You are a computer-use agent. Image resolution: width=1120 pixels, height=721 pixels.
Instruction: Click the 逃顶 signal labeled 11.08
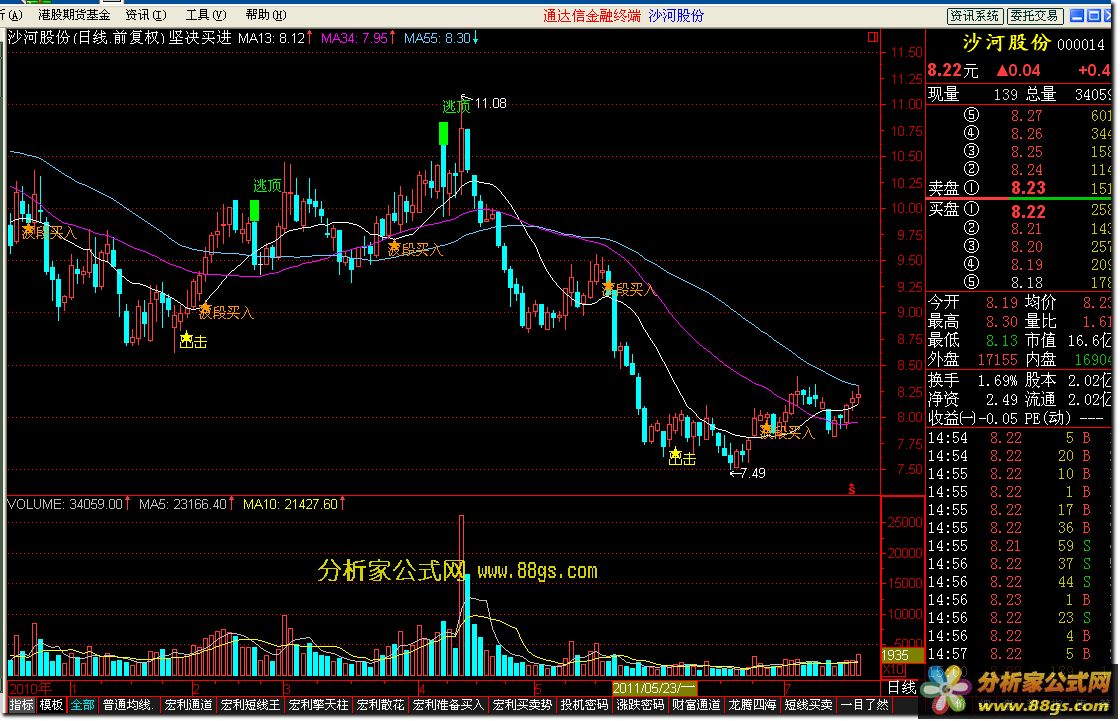point(456,106)
